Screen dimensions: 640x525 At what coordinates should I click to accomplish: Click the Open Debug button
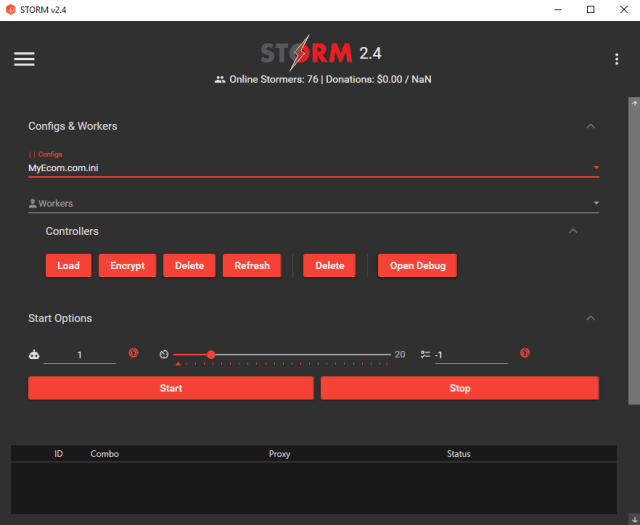[x=417, y=265]
